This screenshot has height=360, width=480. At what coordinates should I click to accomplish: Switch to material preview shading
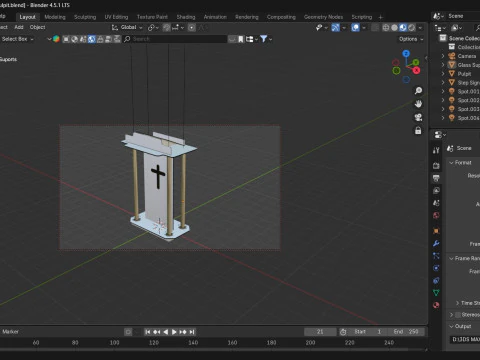403,27
